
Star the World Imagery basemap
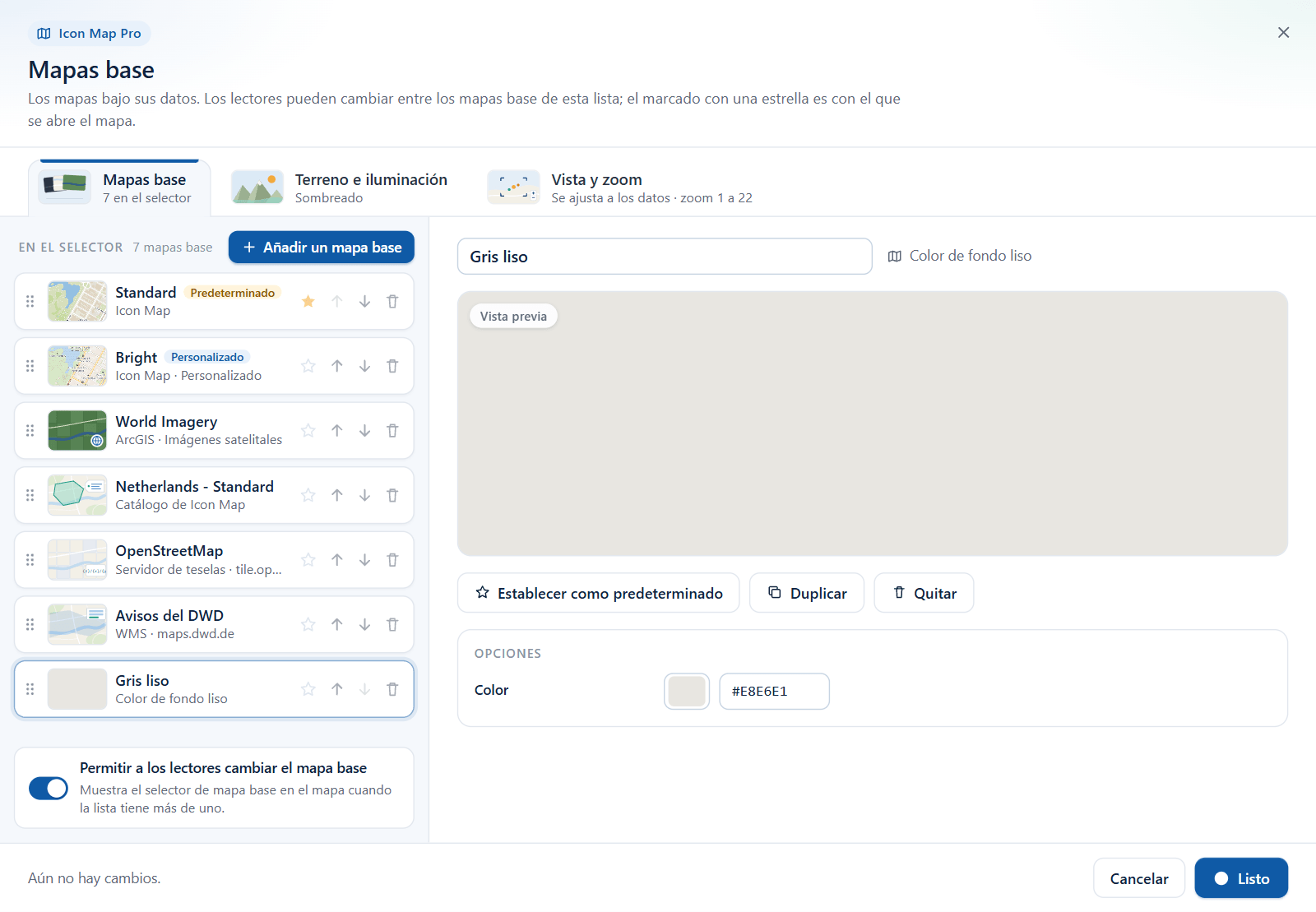pyautogui.click(x=308, y=430)
